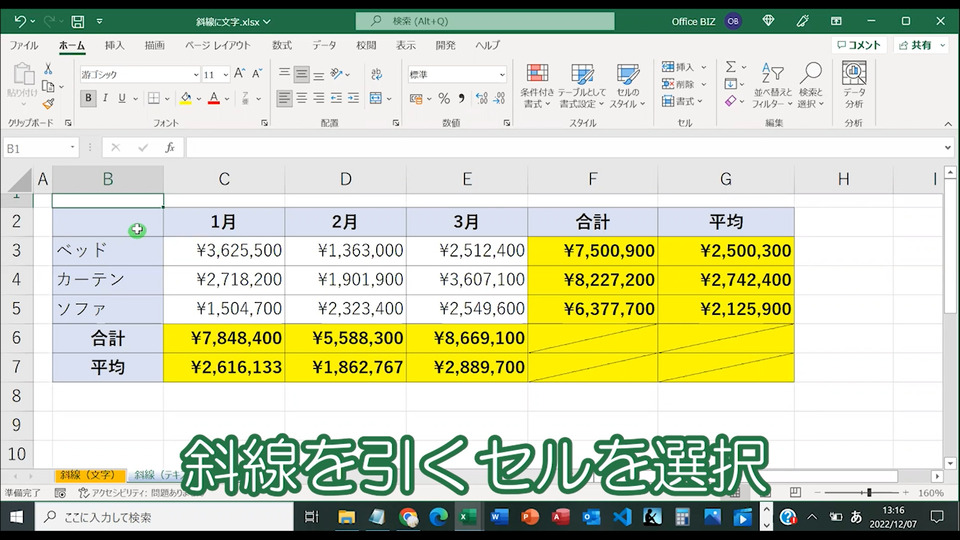Click Merge and Center icon
The height and width of the screenshot is (540, 960).
(x=376, y=98)
